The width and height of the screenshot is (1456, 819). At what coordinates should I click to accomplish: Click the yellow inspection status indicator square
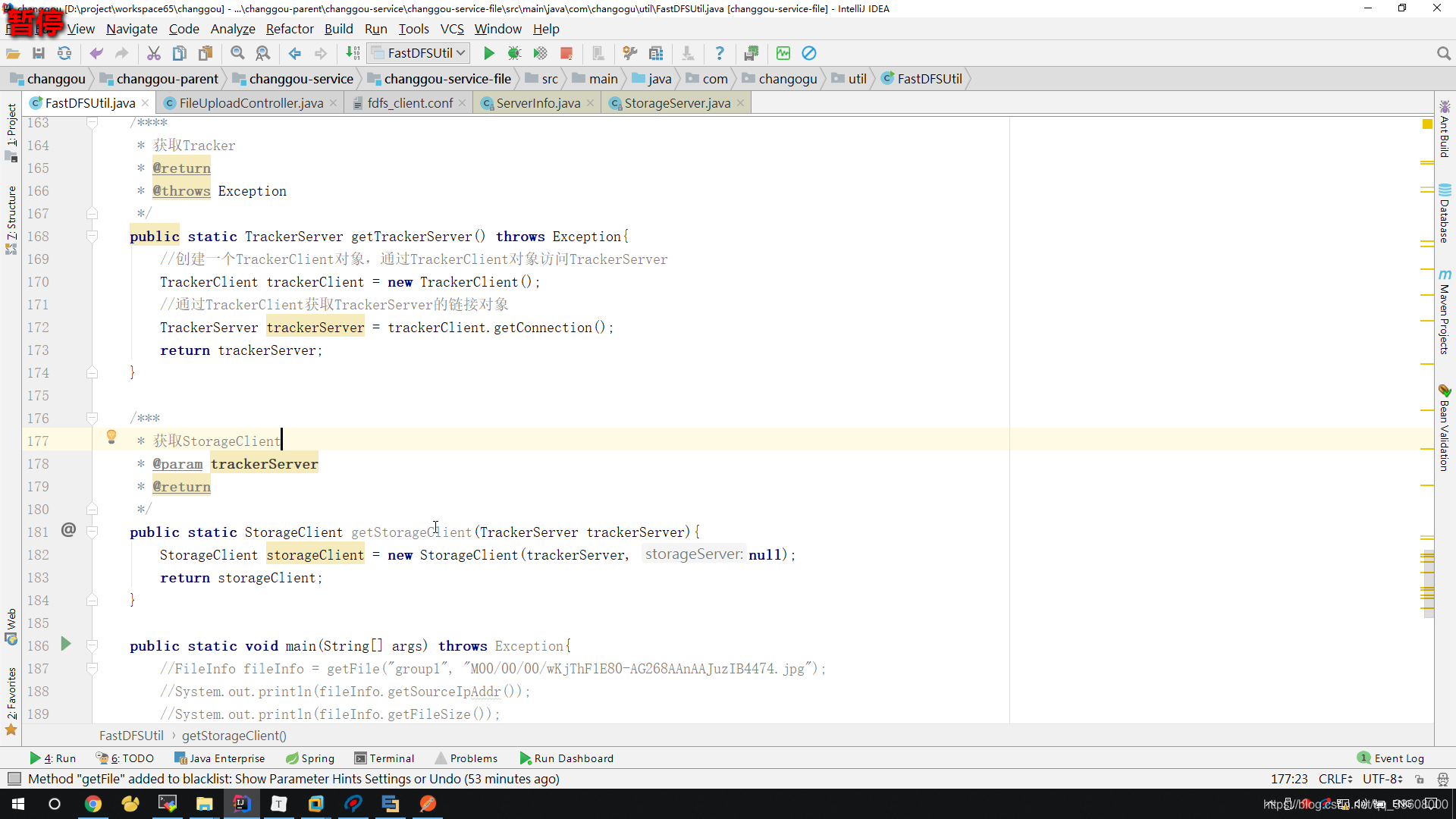1427,124
